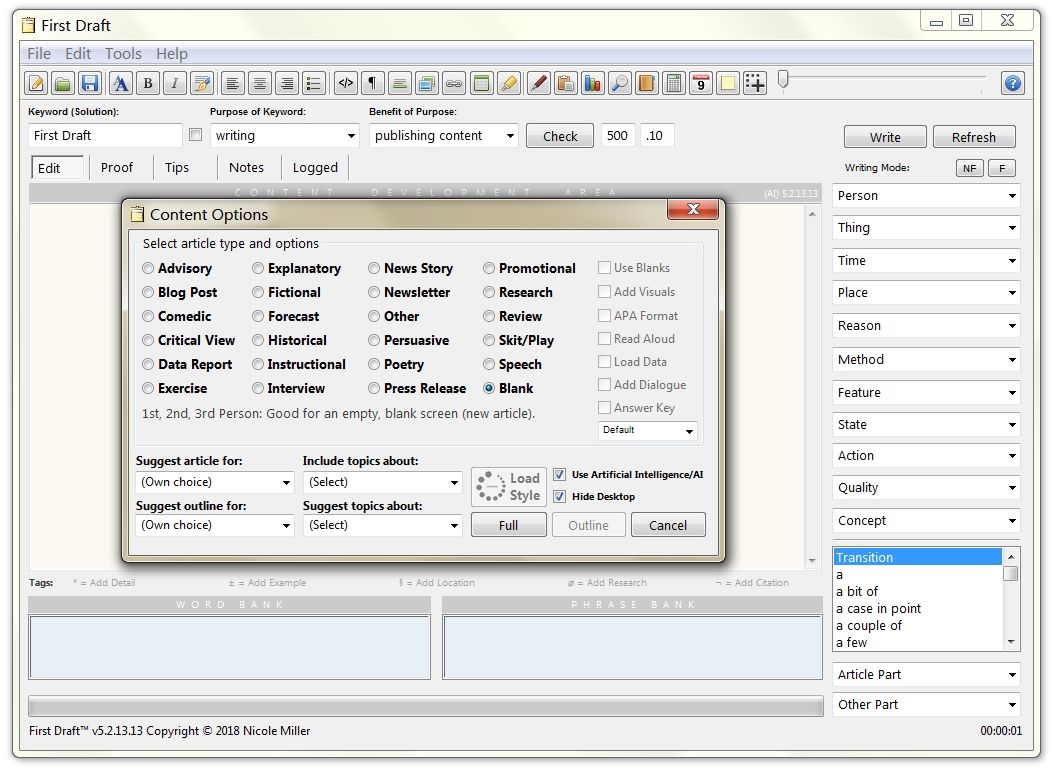
Task: Click the HTML code tag icon
Action: pos(346,83)
